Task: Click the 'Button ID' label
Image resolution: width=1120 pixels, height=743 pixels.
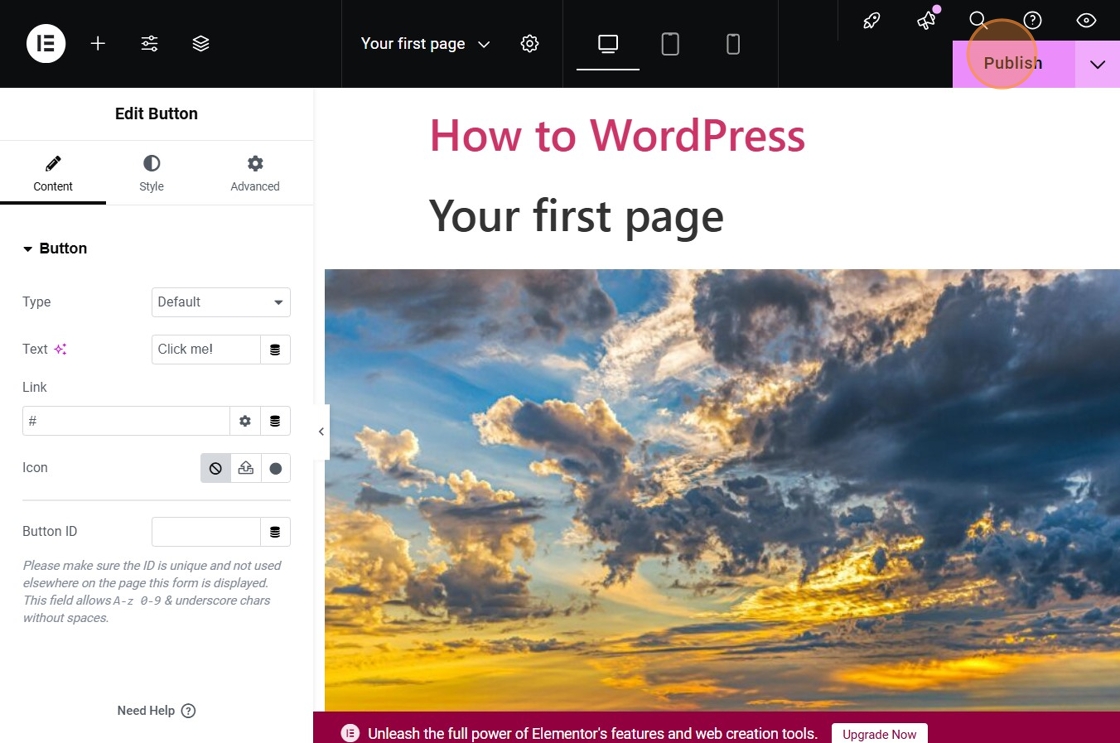Action: click(x=50, y=532)
